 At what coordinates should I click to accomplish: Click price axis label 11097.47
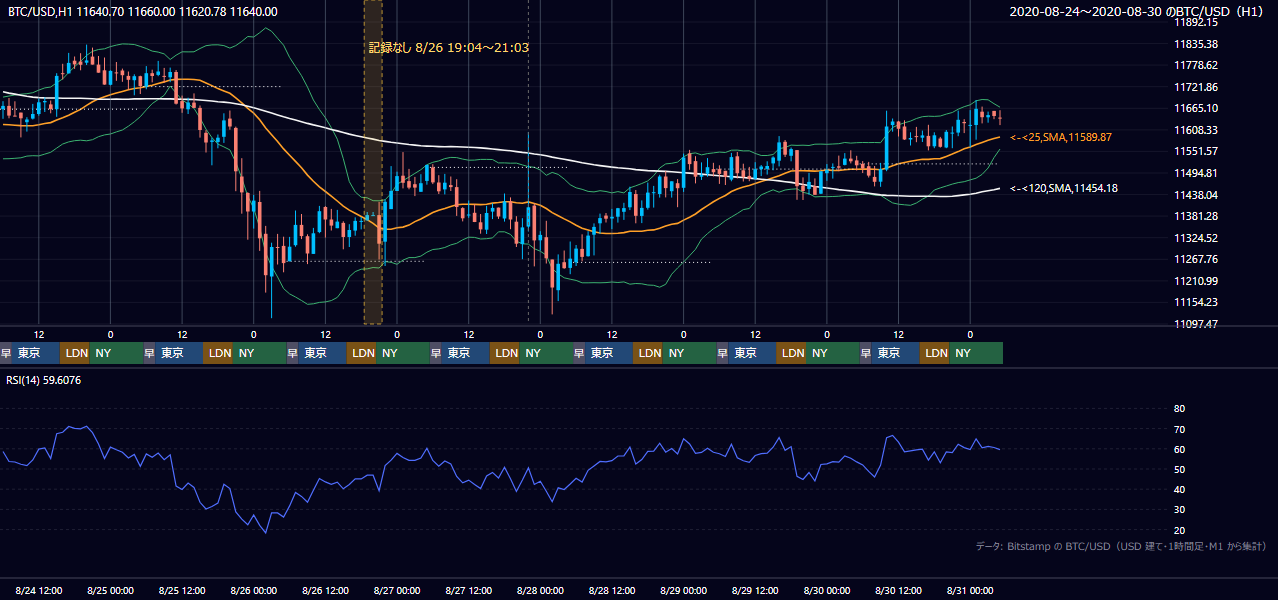coord(1195,324)
